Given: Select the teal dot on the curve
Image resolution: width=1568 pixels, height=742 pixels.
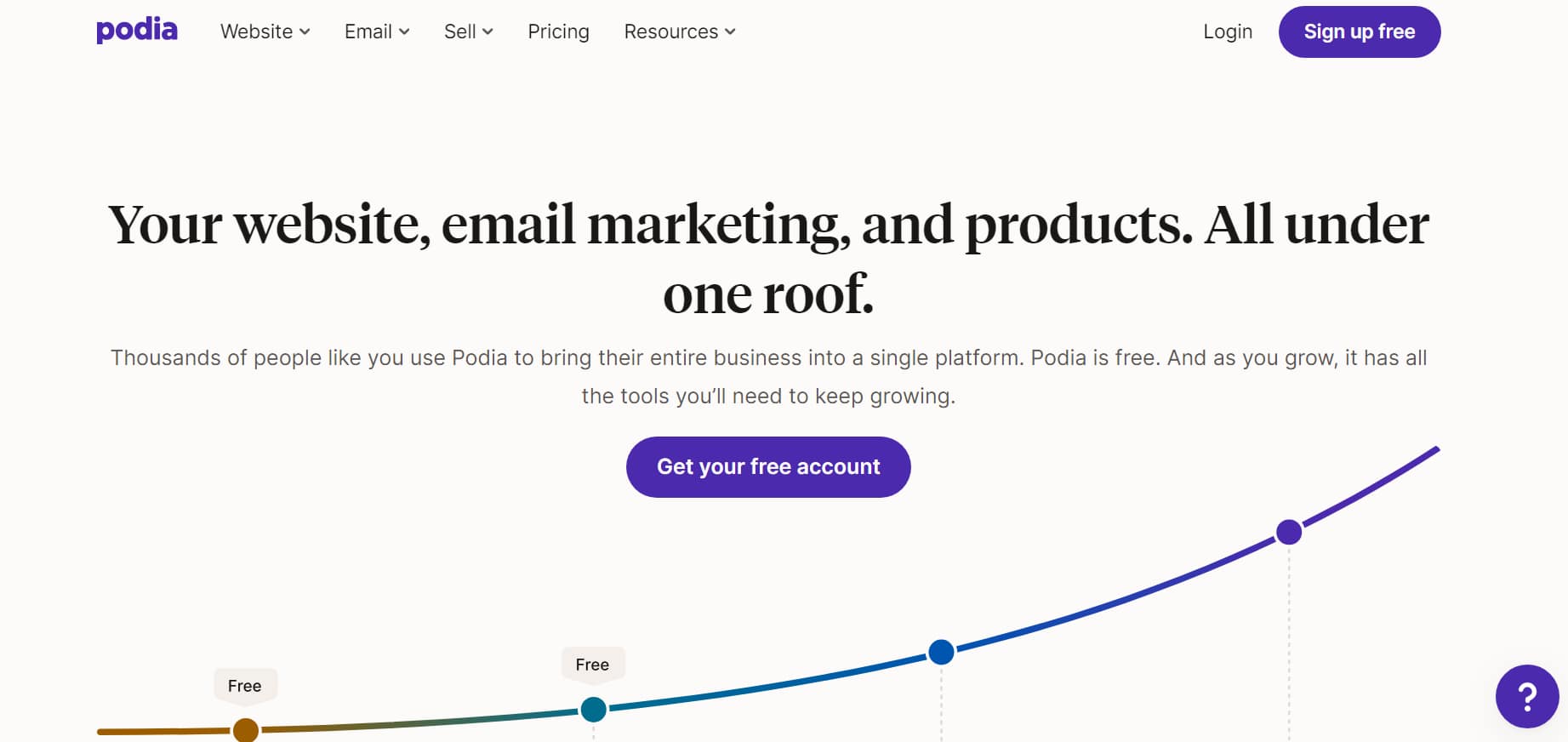Looking at the screenshot, I should pos(593,709).
